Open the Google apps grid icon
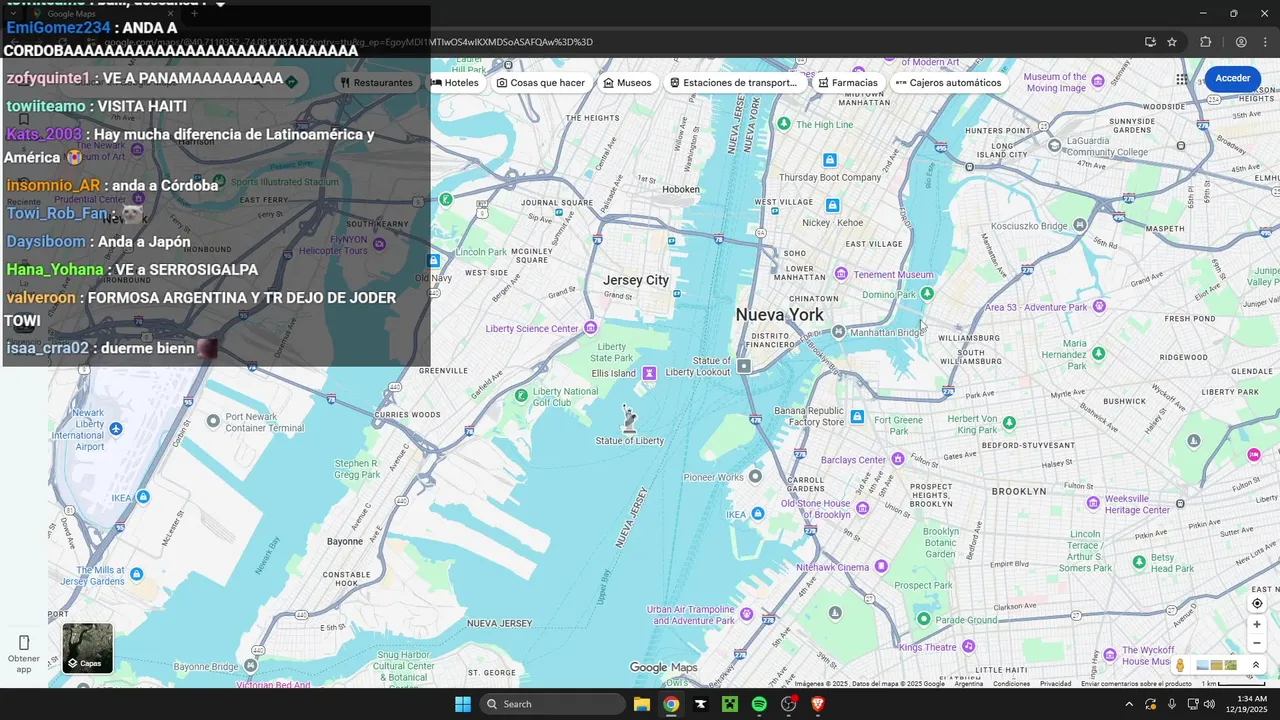Viewport: 1280px width, 720px height. pos(1182,79)
